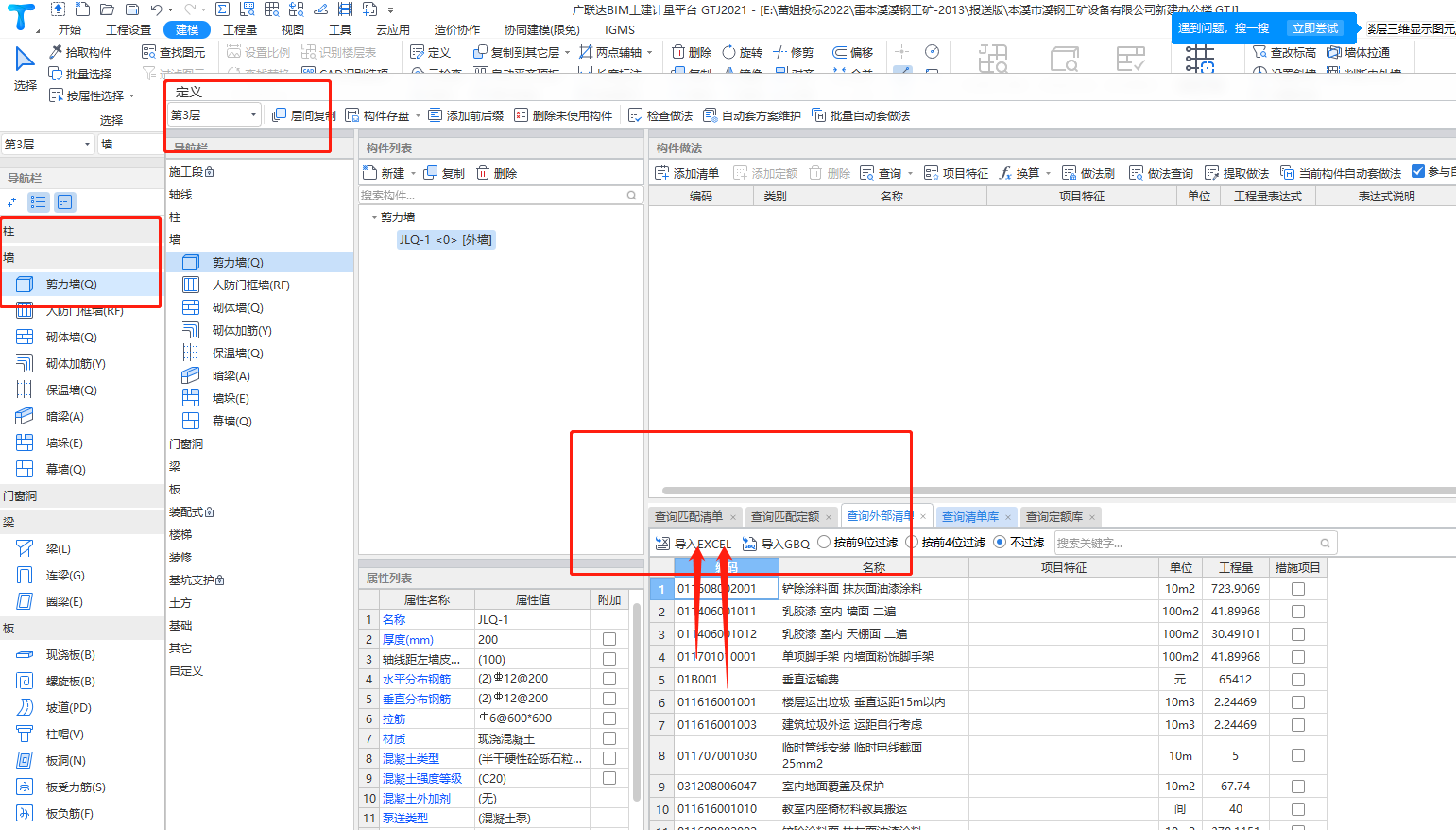Tick 附加 checkbox for 材质 property
The image size is (1456, 830).
tap(609, 738)
